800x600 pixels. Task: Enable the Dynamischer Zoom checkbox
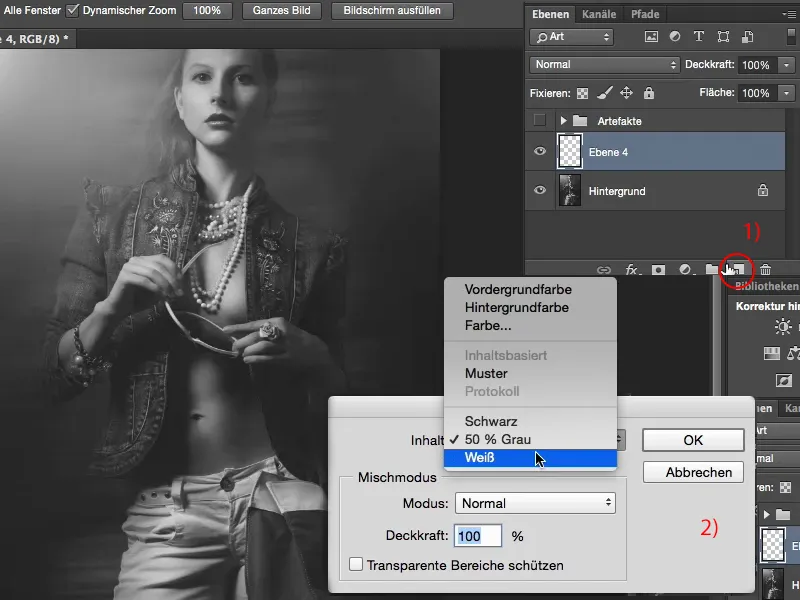(72, 10)
